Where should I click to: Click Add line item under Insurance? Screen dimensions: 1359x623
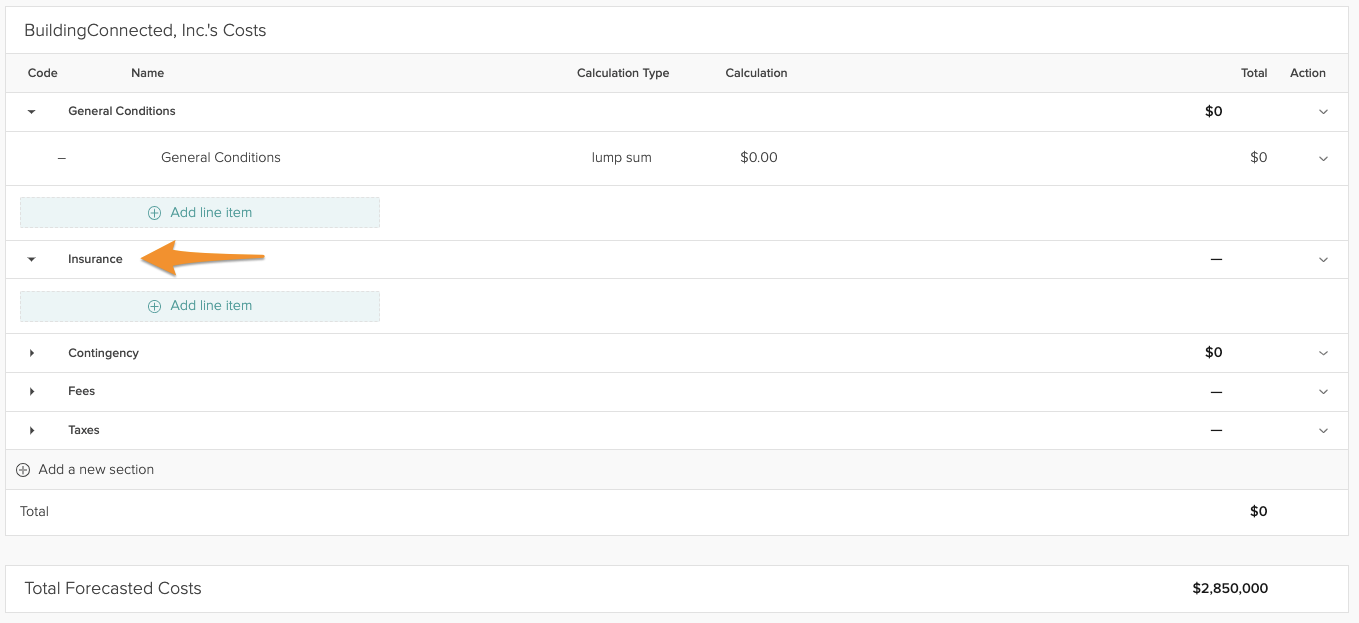click(200, 306)
